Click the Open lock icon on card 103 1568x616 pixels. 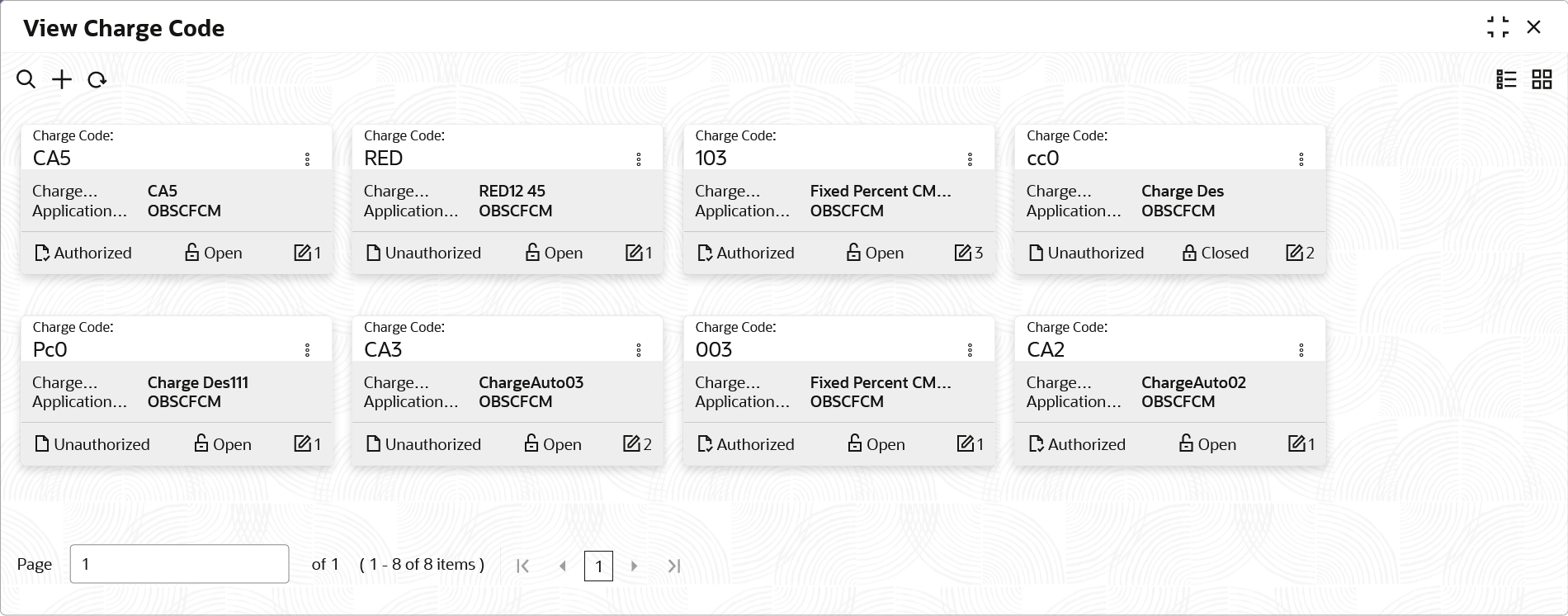click(x=854, y=253)
